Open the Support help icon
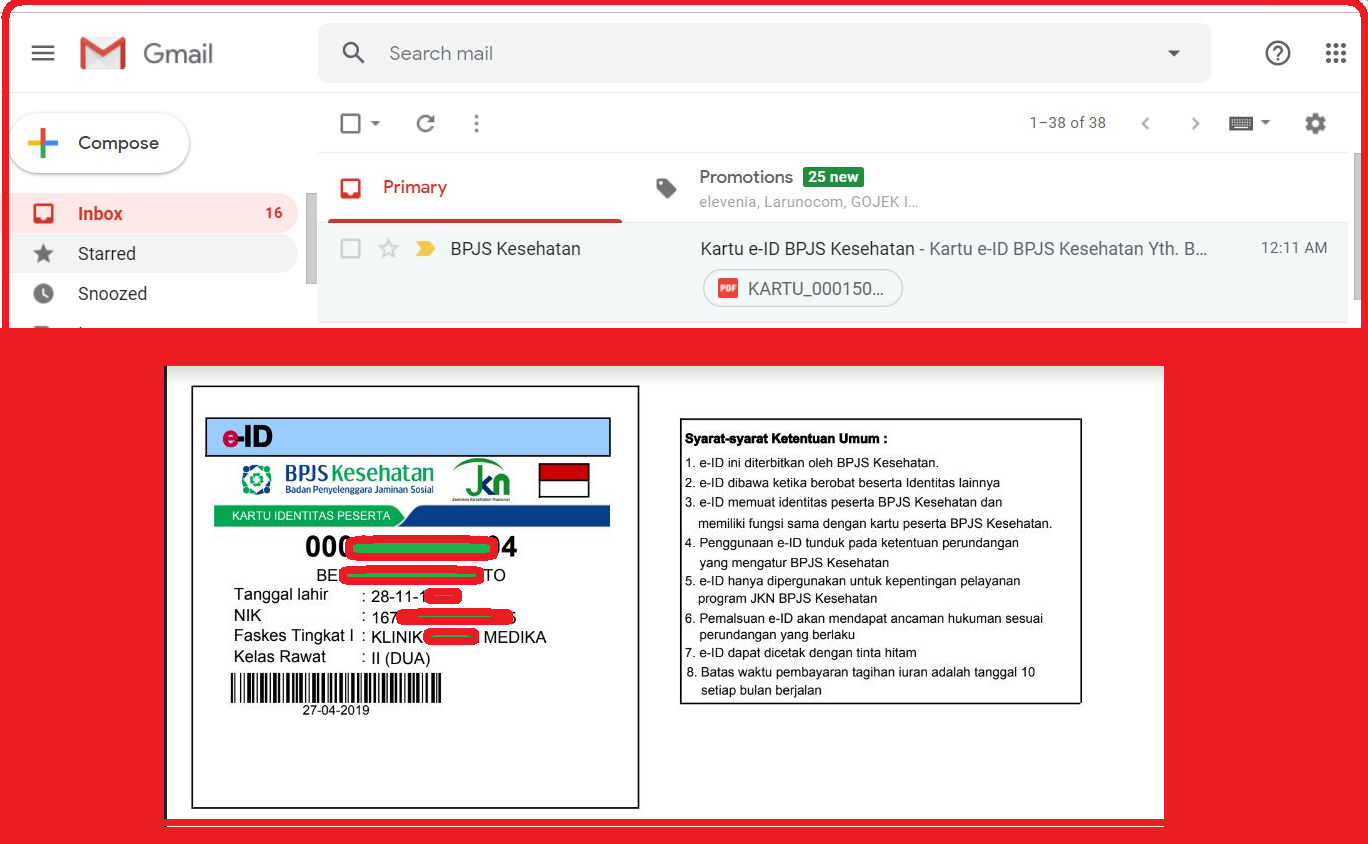The width and height of the screenshot is (1368, 844). click(x=1278, y=53)
